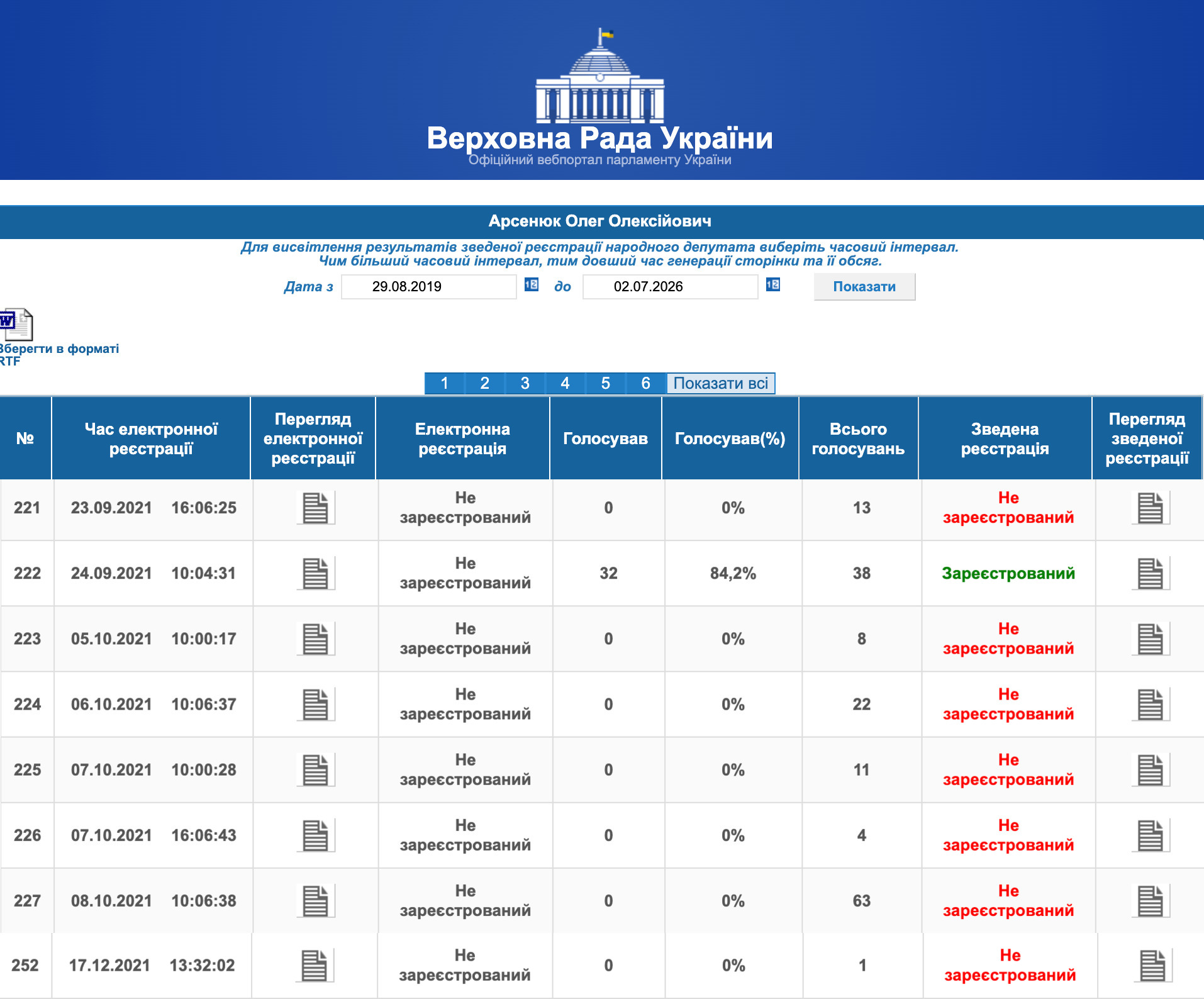Viewport: 1204px width, 999px height.
Task: Select date cell 24.09.2021 10:04:31
Action: click(153, 573)
